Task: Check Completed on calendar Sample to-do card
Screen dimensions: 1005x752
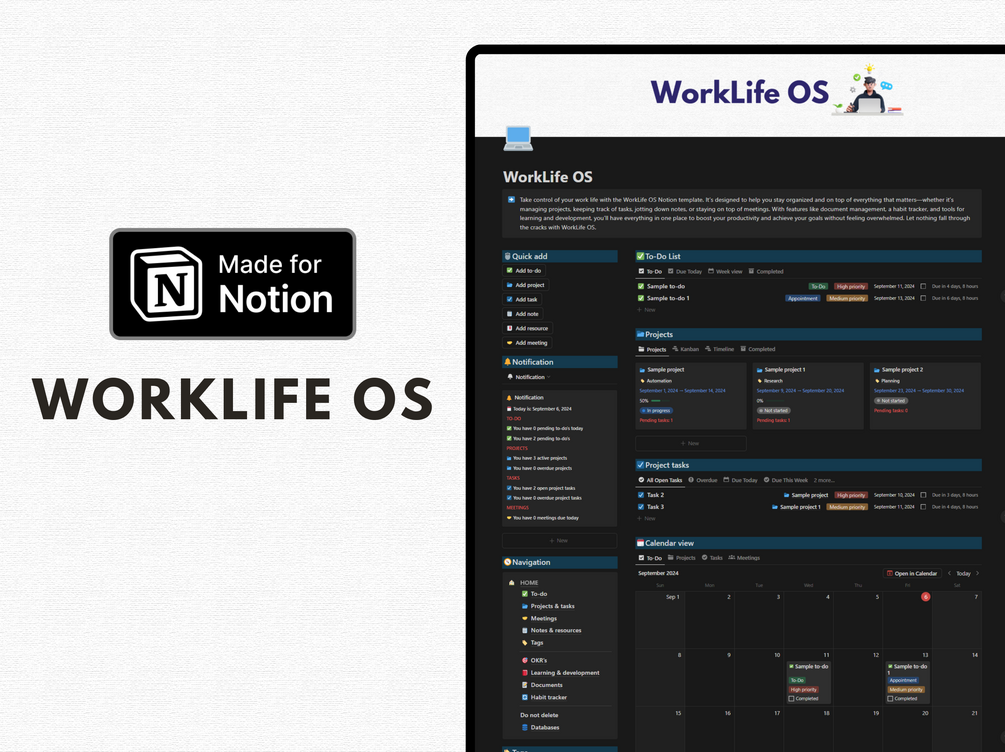Action: [x=792, y=699]
